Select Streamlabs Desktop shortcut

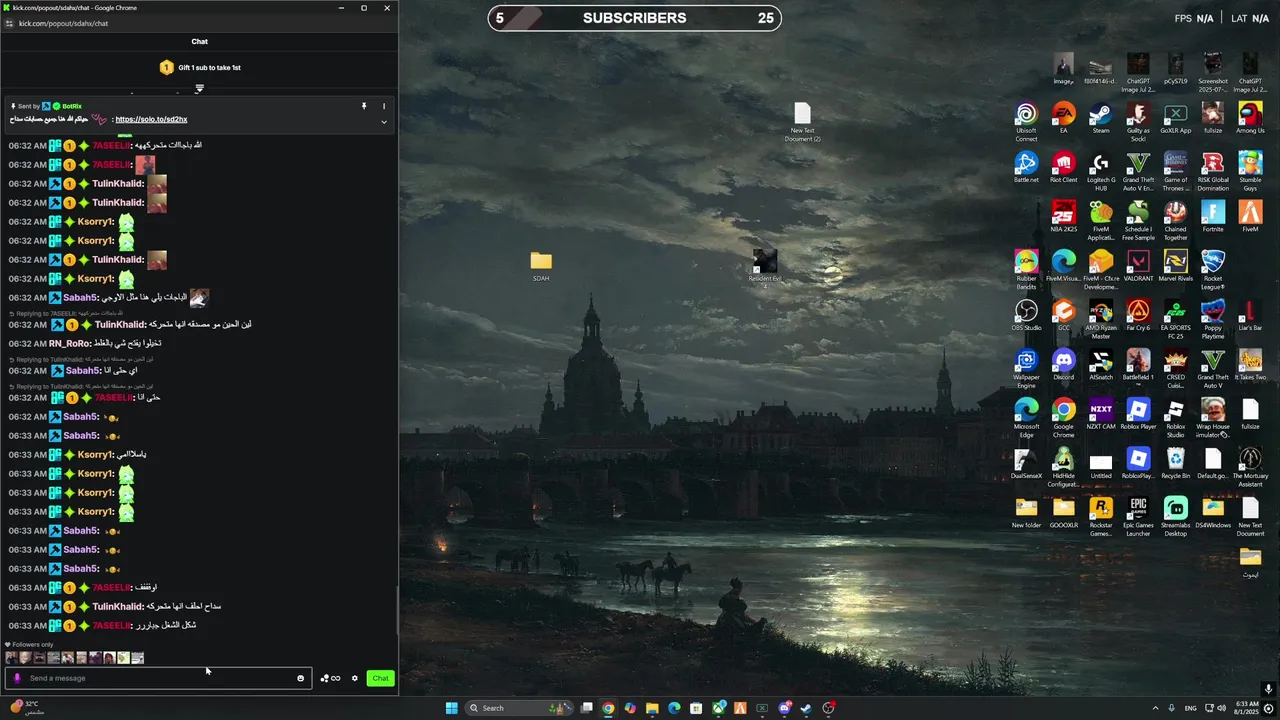[1175, 516]
